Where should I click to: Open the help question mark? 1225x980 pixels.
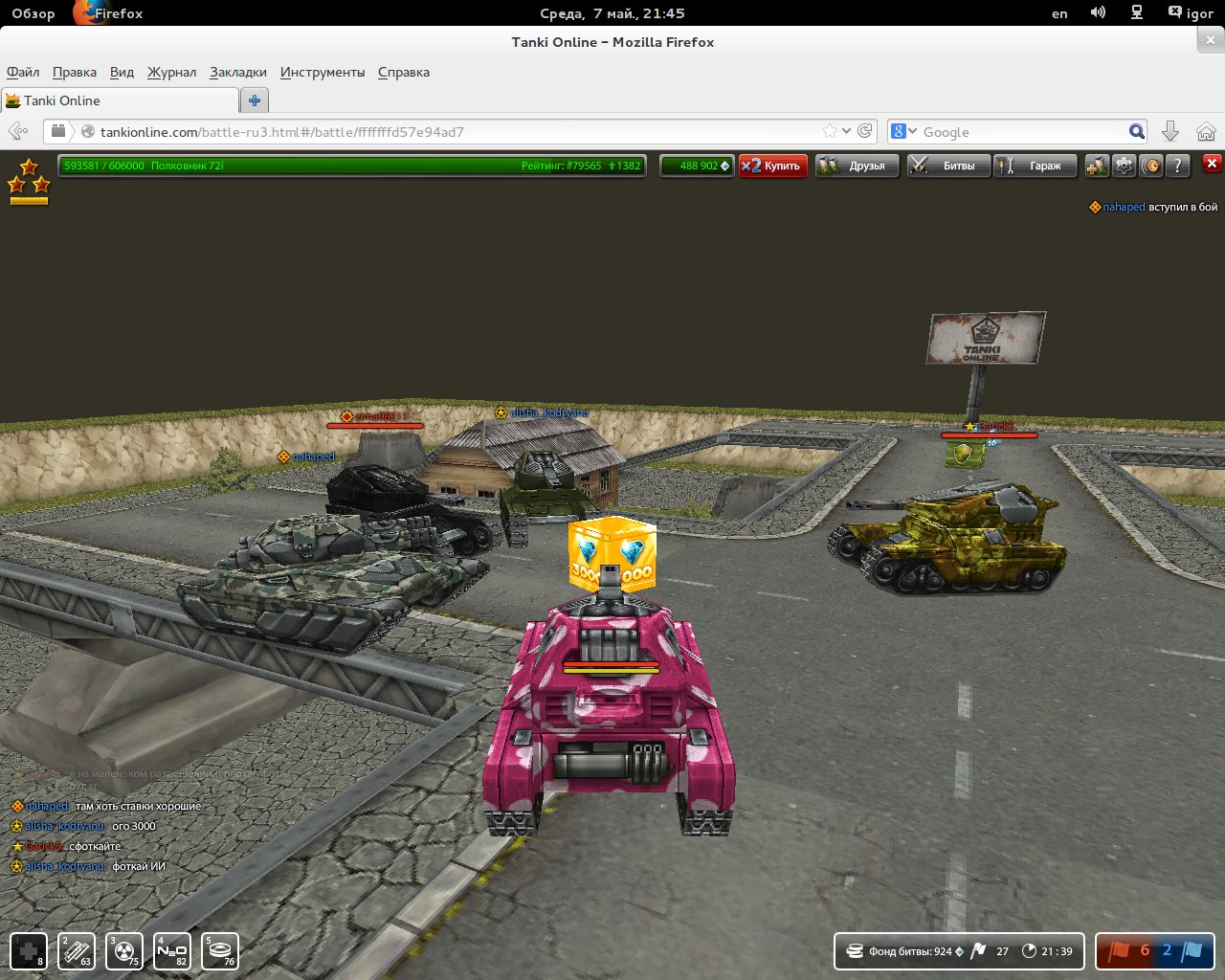tap(1178, 166)
